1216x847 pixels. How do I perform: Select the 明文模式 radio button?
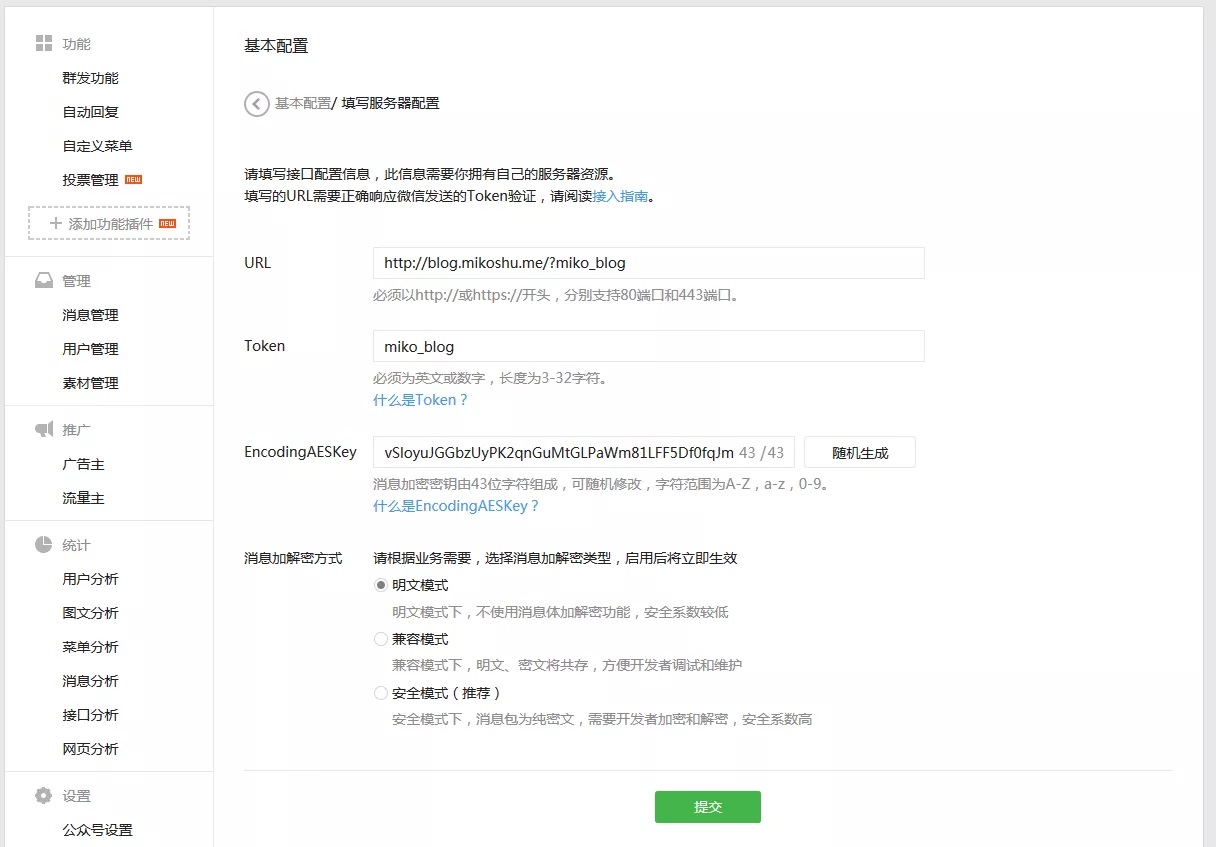coord(380,585)
